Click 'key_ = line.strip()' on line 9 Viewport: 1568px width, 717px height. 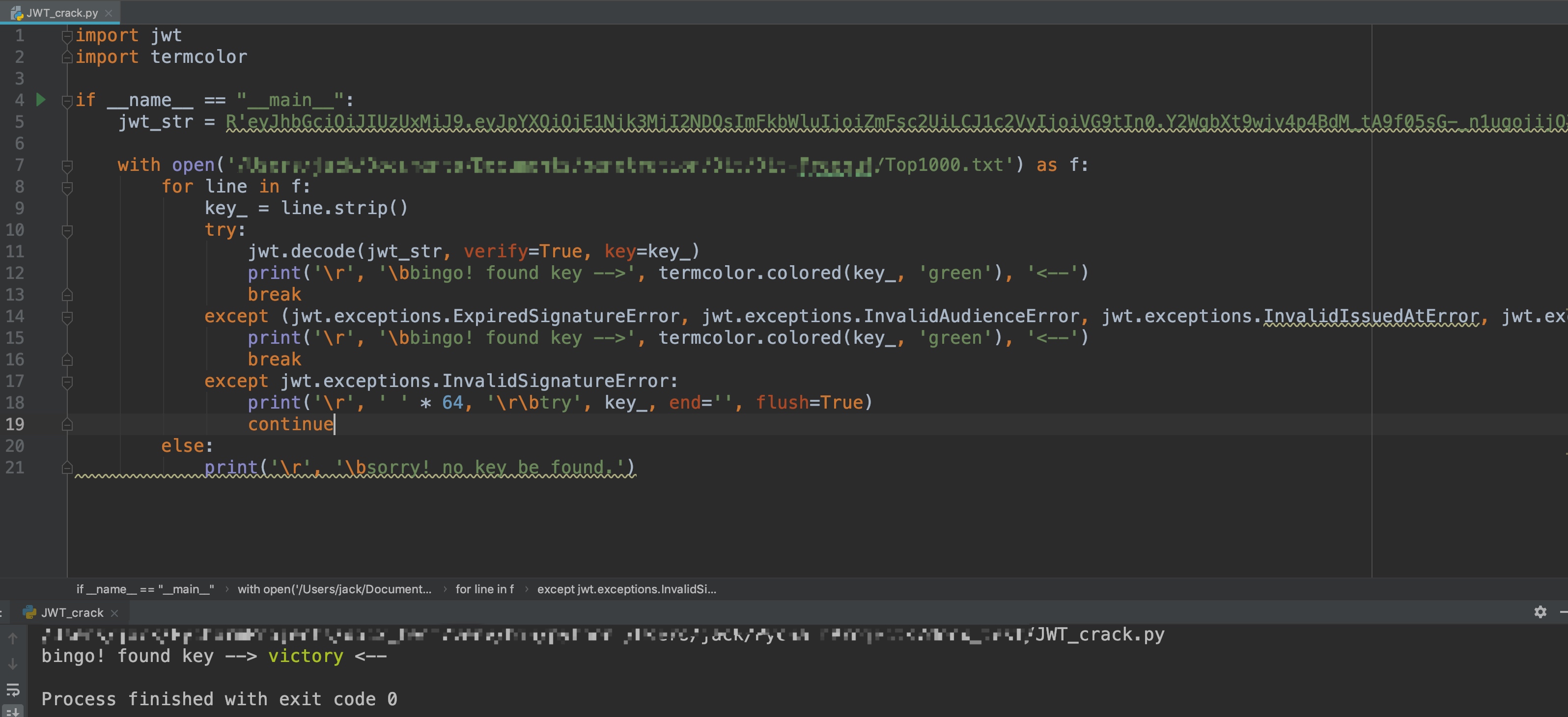click(x=306, y=208)
